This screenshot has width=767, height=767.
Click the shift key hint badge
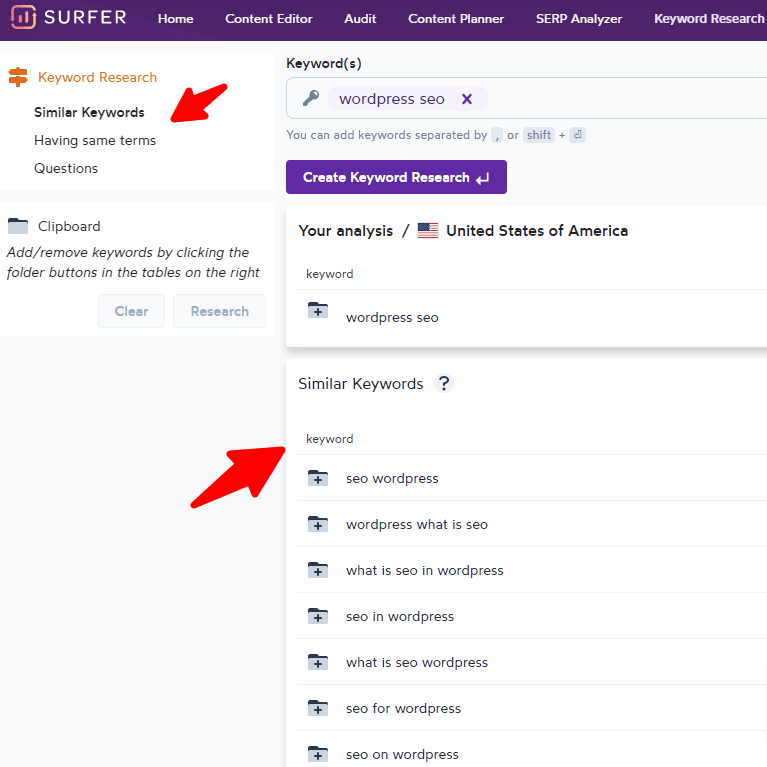(539, 135)
